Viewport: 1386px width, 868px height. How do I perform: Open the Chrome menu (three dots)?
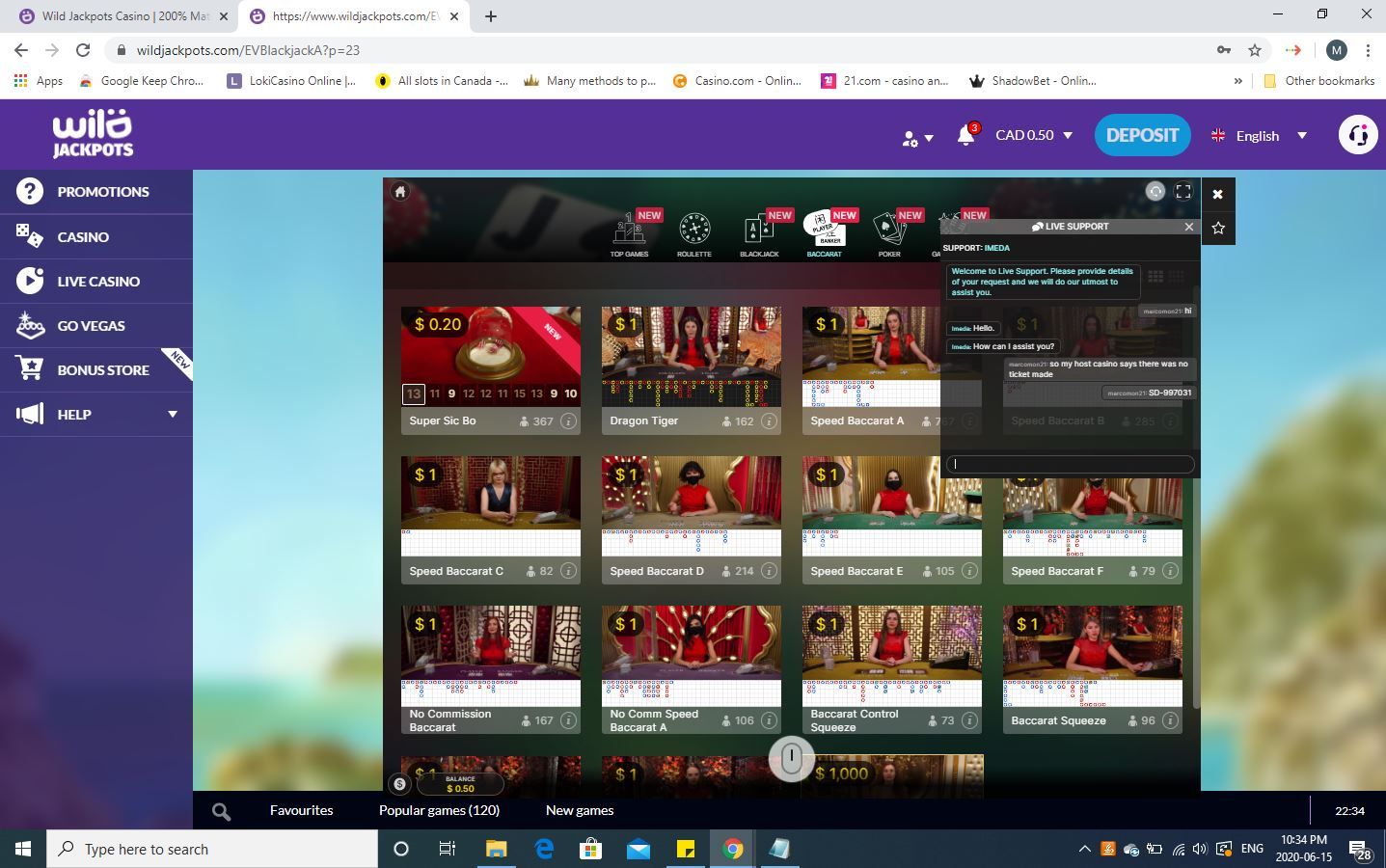click(x=1368, y=50)
